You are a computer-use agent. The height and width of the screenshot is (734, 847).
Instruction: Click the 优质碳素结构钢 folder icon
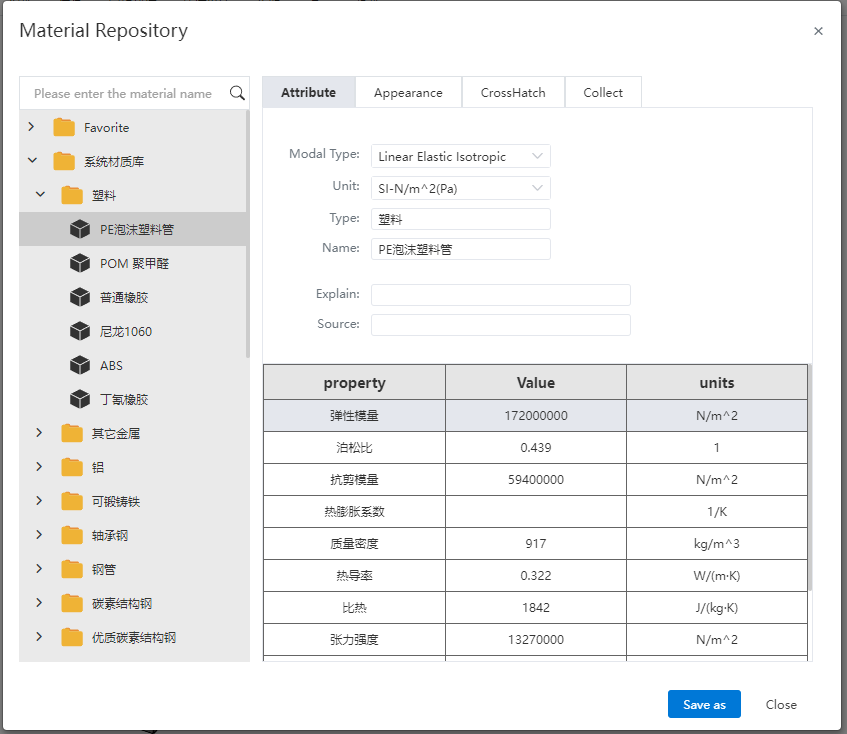[72, 637]
